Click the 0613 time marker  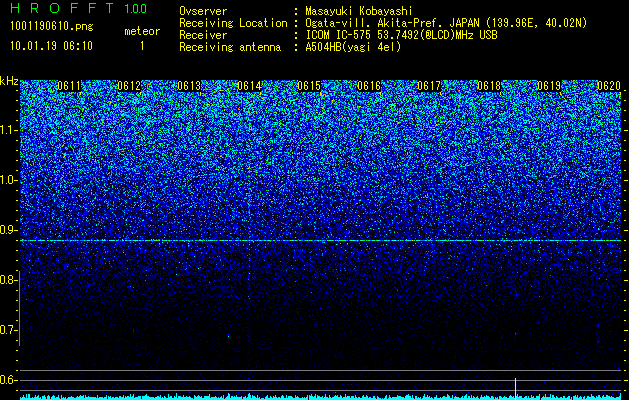point(189,86)
